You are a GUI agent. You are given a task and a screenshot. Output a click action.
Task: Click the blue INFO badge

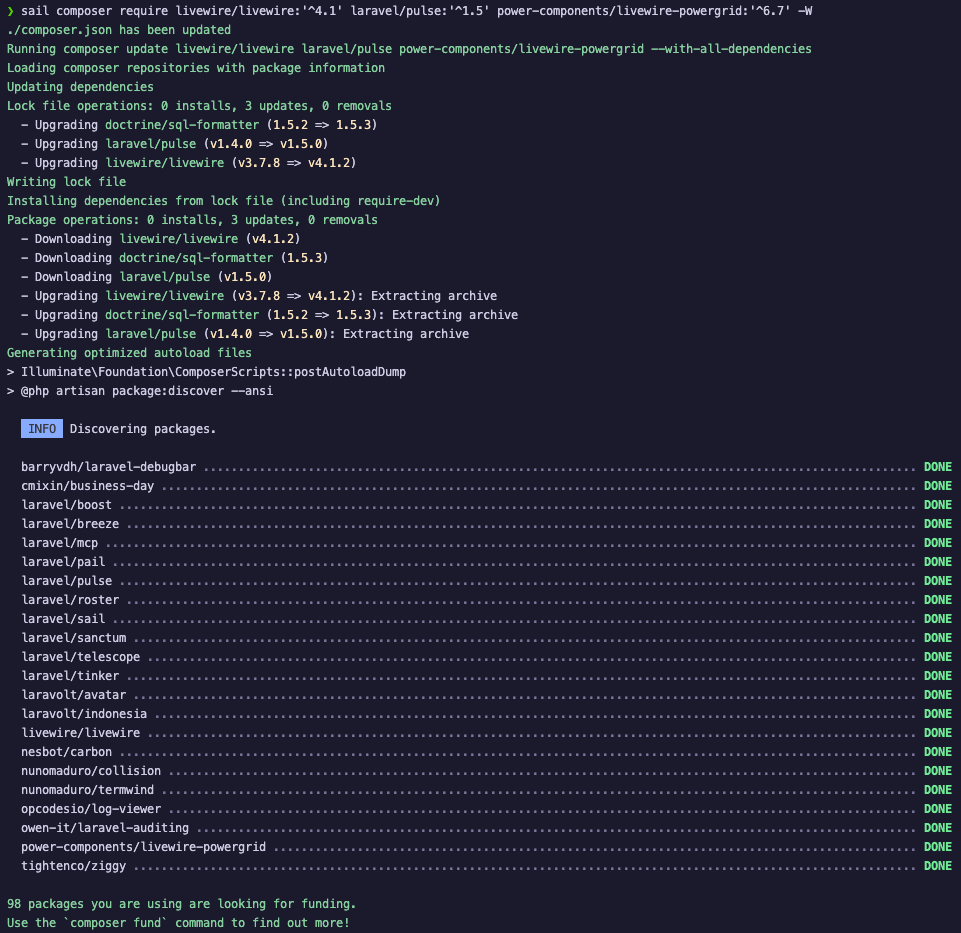click(42, 429)
